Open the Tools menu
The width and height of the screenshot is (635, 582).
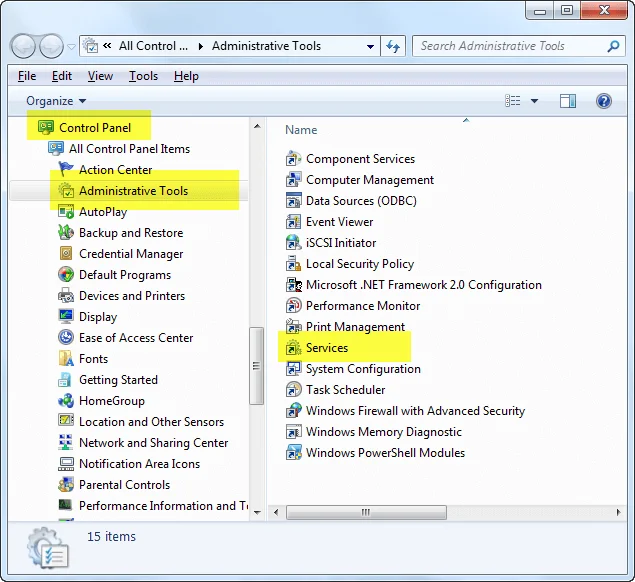143,76
